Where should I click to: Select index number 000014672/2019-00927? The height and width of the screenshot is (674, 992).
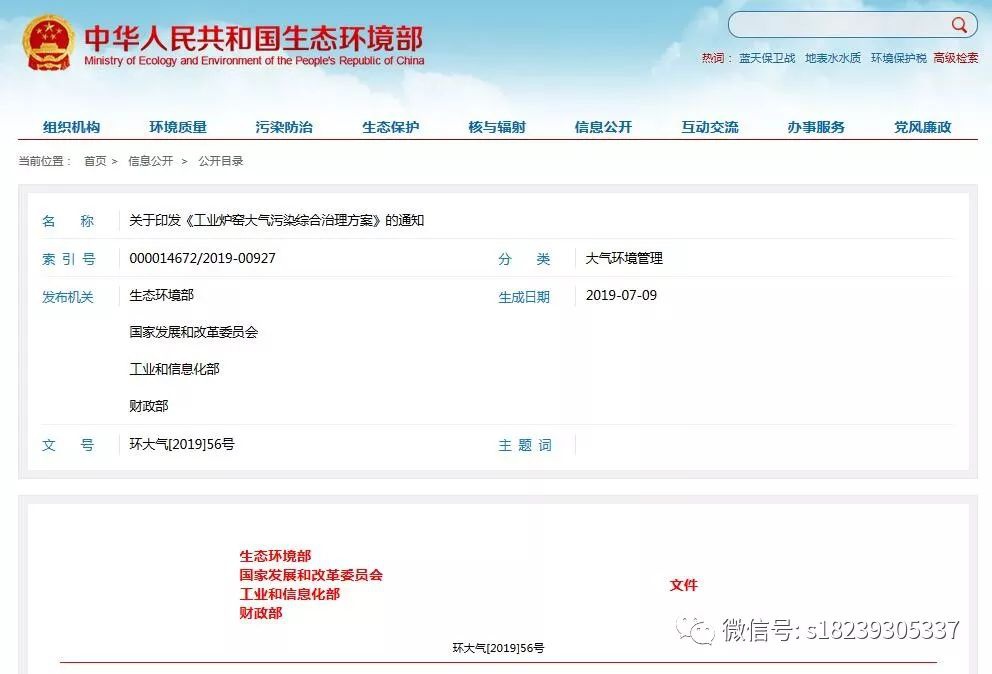coord(202,258)
